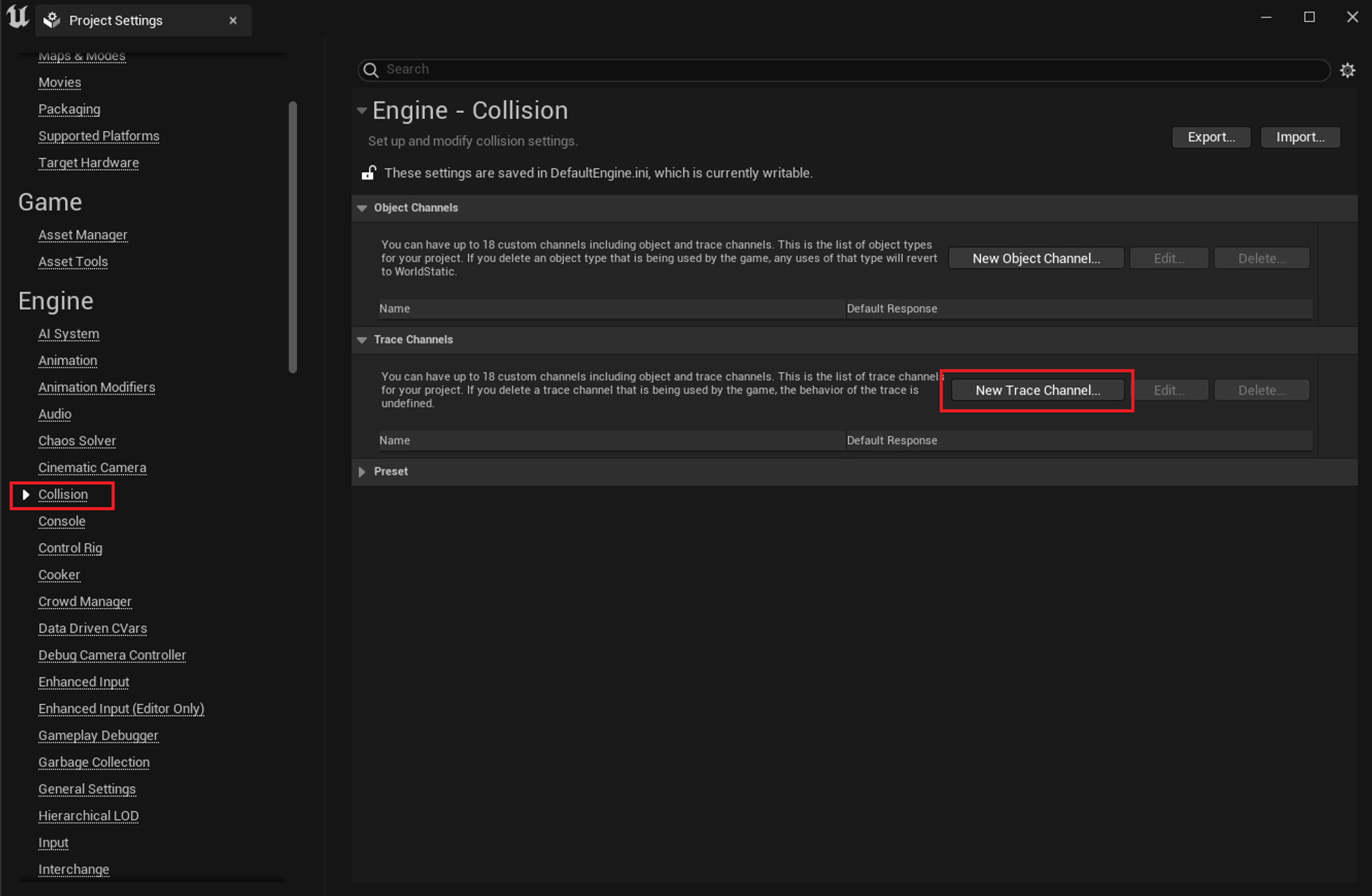Click the Project Settings tab icon
Screen dimensions: 1372x896
click(x=52, y=21)
